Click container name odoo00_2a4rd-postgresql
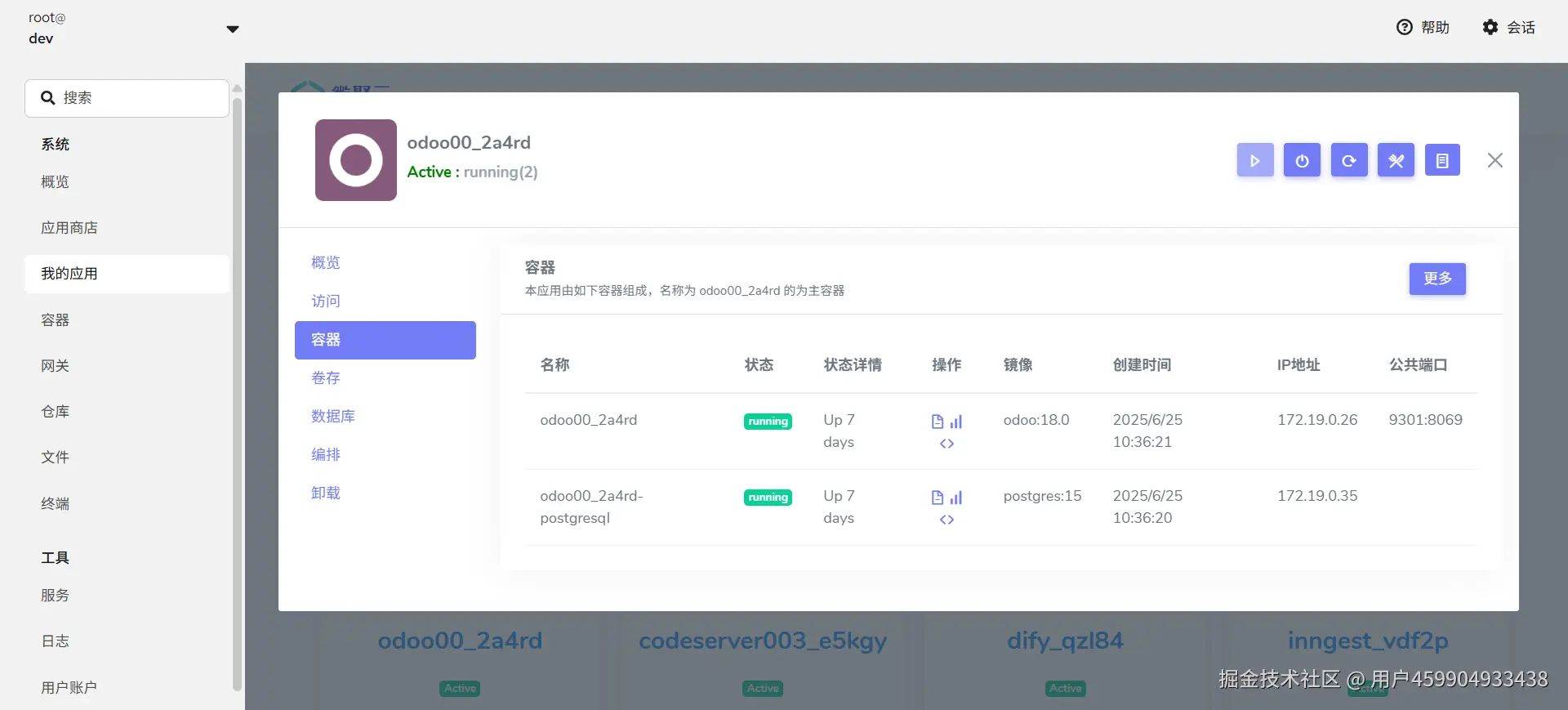 click(591, 507)
